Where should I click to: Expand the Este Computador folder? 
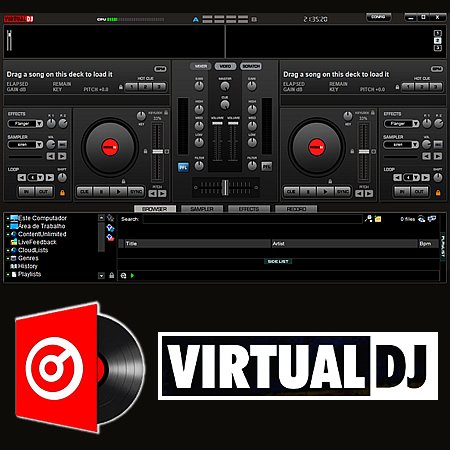point(8,218)
